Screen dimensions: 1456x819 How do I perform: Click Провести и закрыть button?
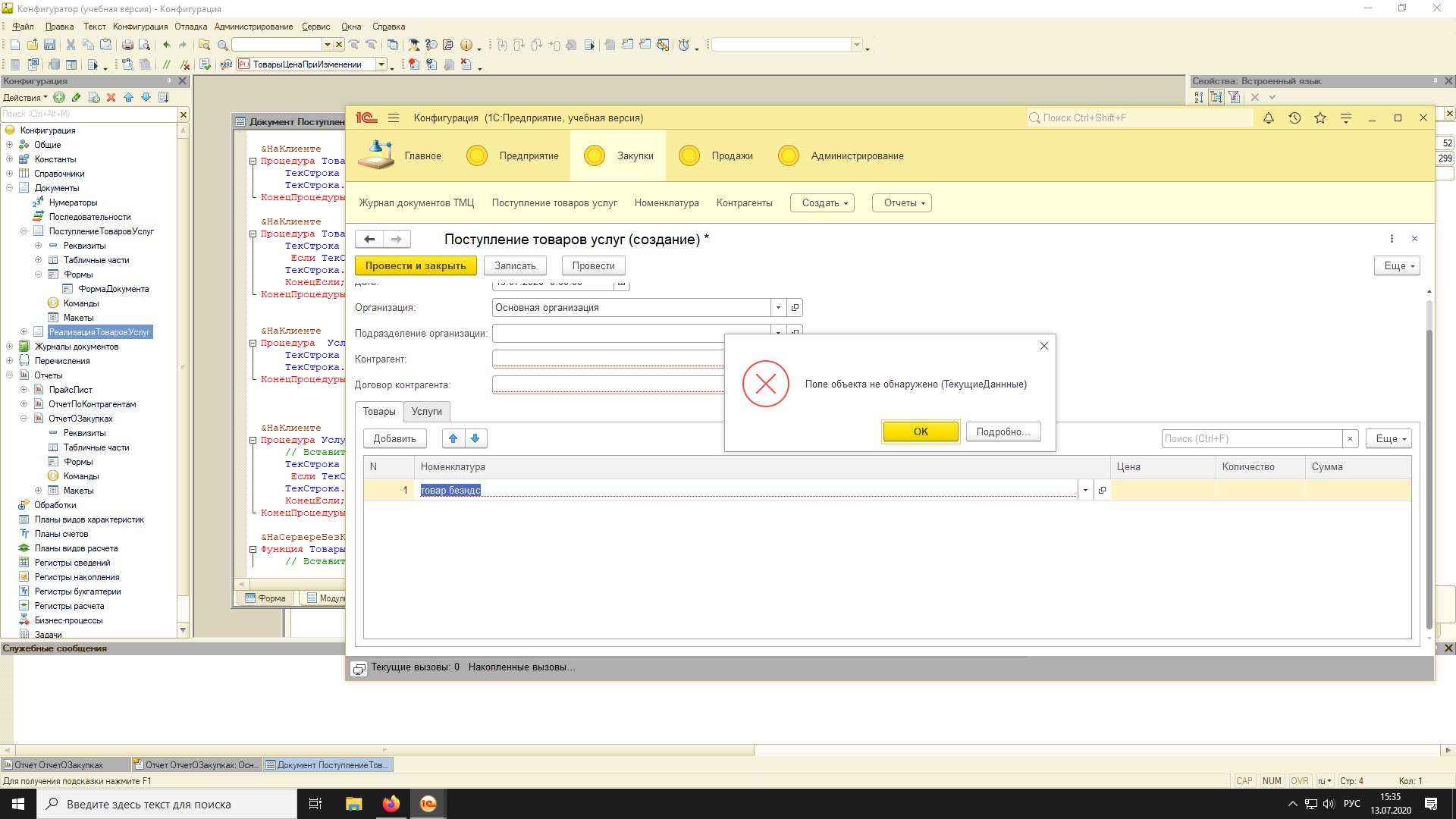(416, 265)
